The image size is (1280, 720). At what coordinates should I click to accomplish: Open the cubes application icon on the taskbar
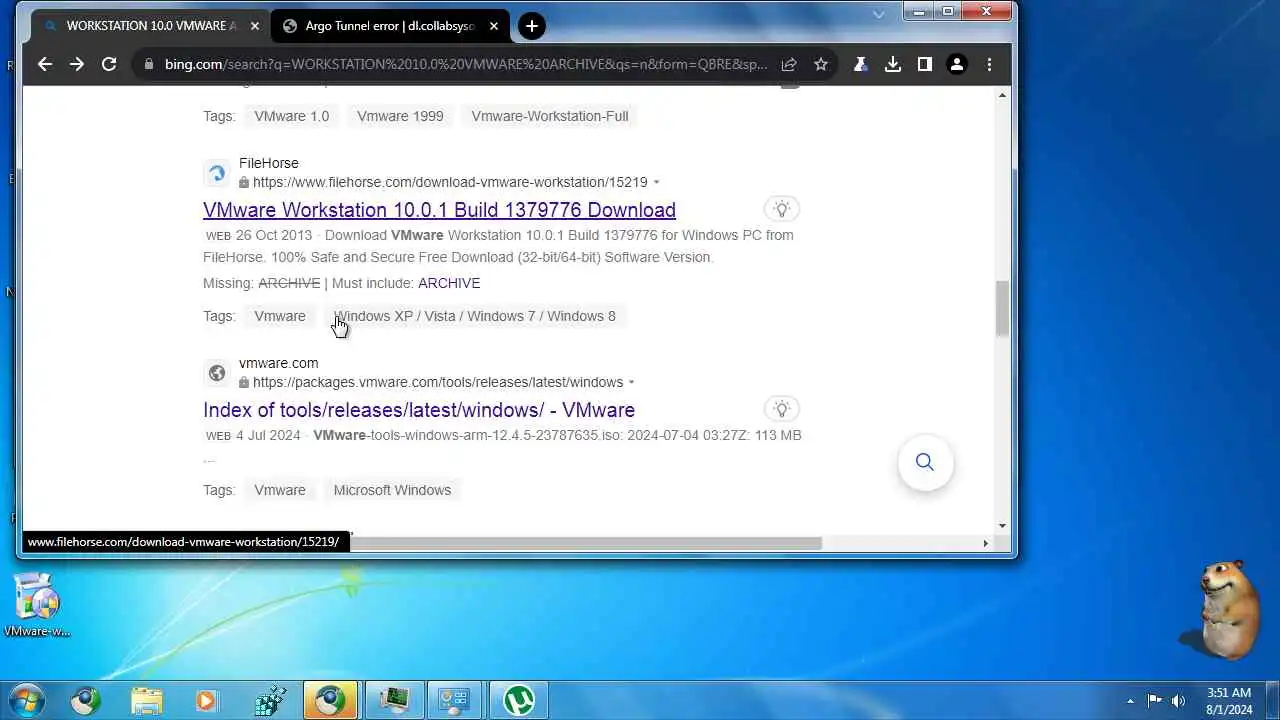tap(269, 700)
